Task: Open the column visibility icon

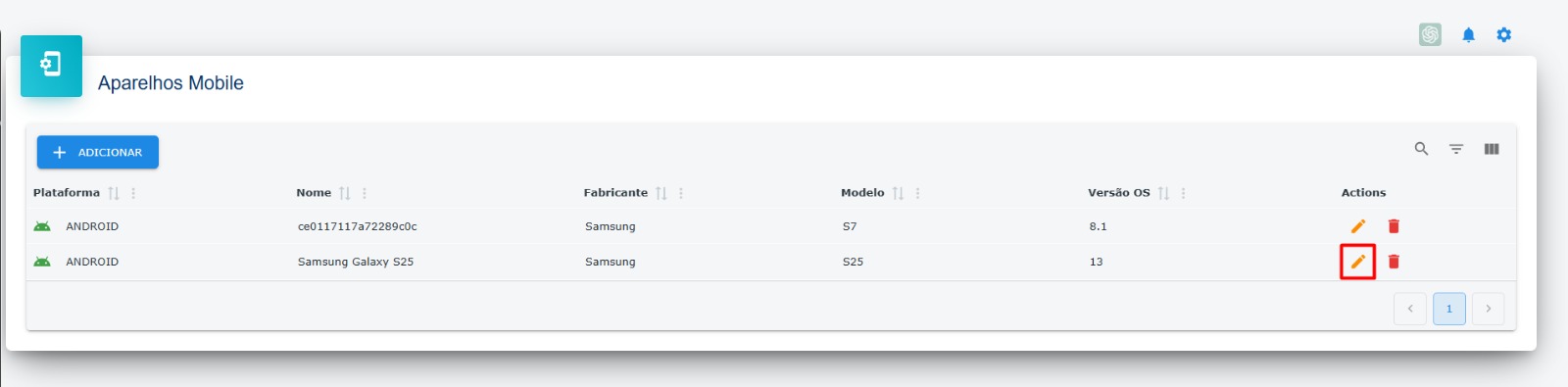Action: [1492, 149]
